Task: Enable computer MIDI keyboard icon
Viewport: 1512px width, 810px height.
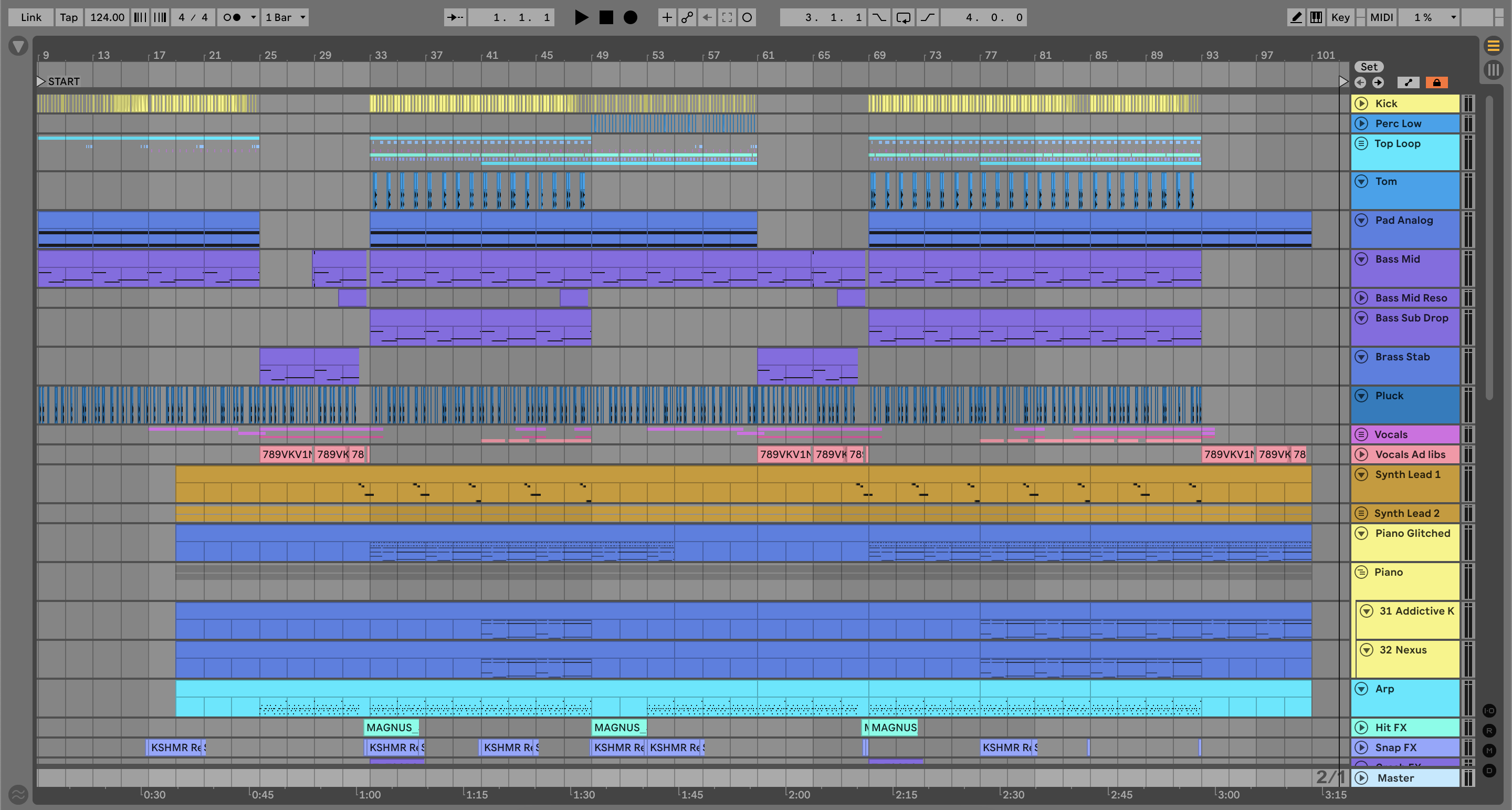Action: point(1316,17)
